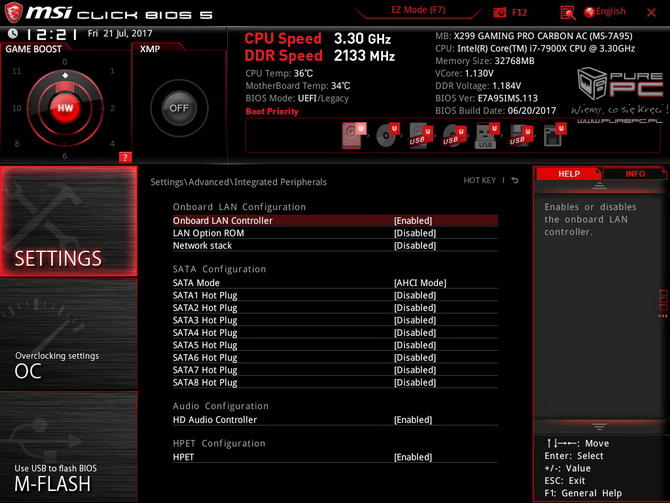670x503 pixels.
Task: Click the Boot Priority label
Action: point(272,111)
